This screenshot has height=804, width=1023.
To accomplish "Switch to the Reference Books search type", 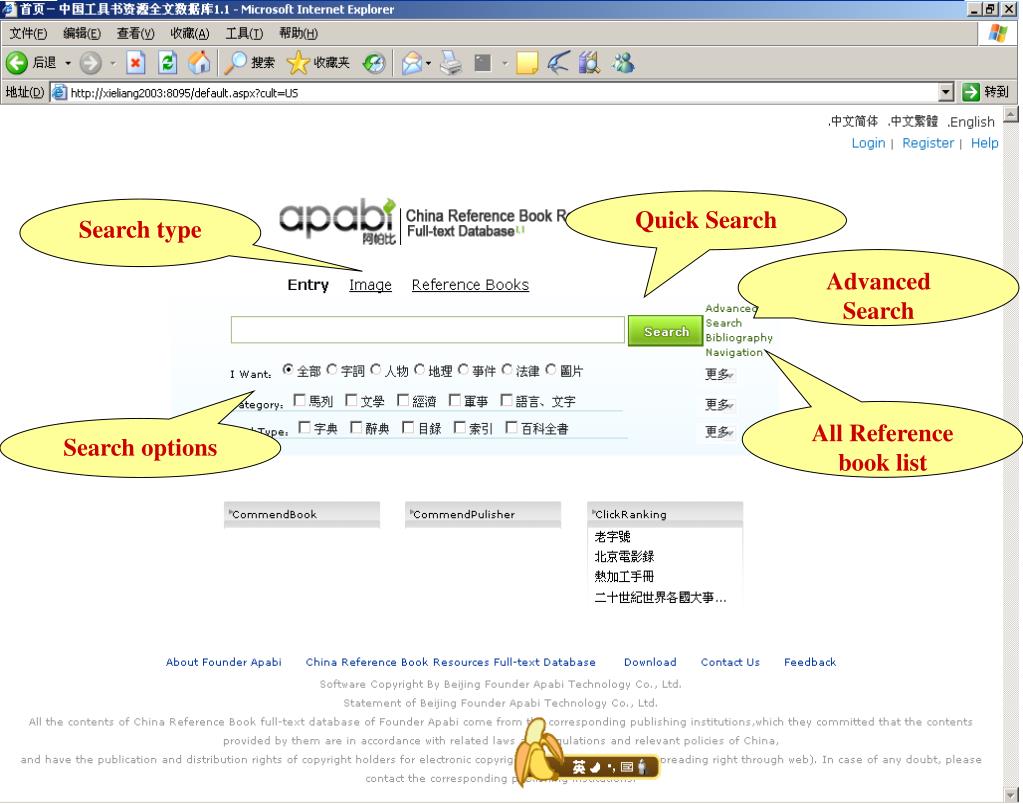I will coord(470,285).
